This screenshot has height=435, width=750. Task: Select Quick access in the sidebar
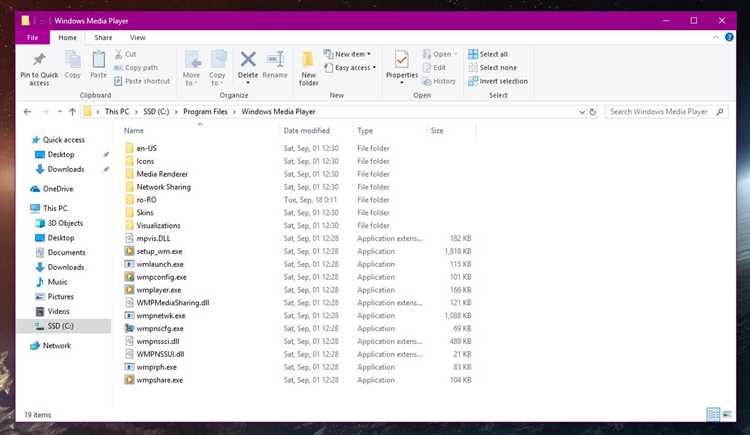64,140
